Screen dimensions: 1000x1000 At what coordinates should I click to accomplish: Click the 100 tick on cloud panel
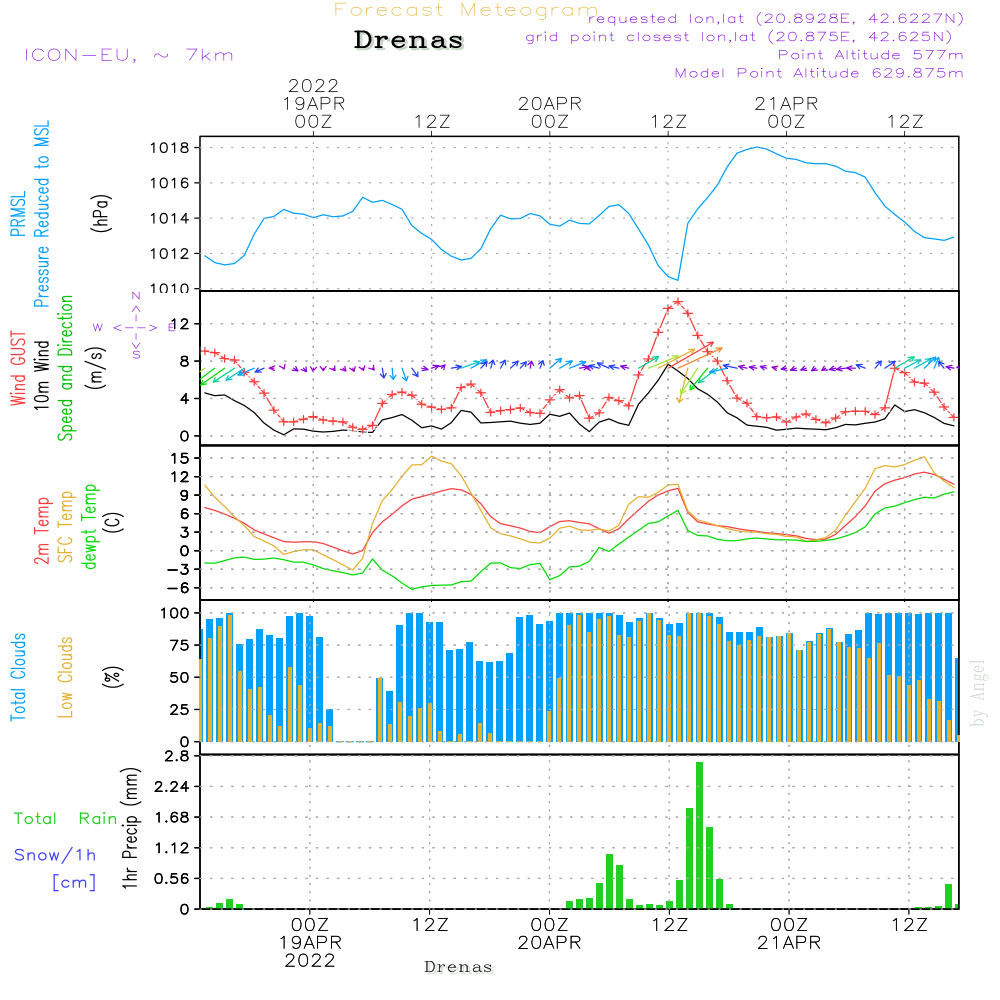point(175,613)
